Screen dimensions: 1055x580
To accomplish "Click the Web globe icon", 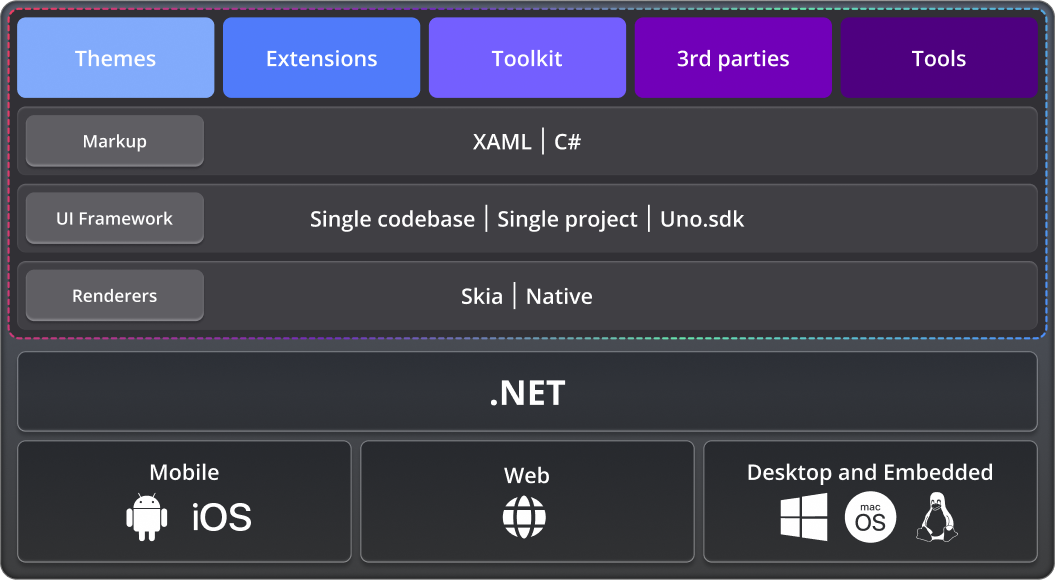I will pyautogui.click(x=527, y=517).
